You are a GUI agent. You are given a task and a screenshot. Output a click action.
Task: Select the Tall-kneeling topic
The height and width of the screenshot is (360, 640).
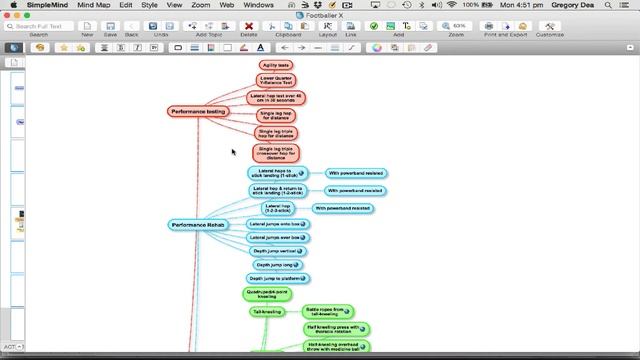267,312
